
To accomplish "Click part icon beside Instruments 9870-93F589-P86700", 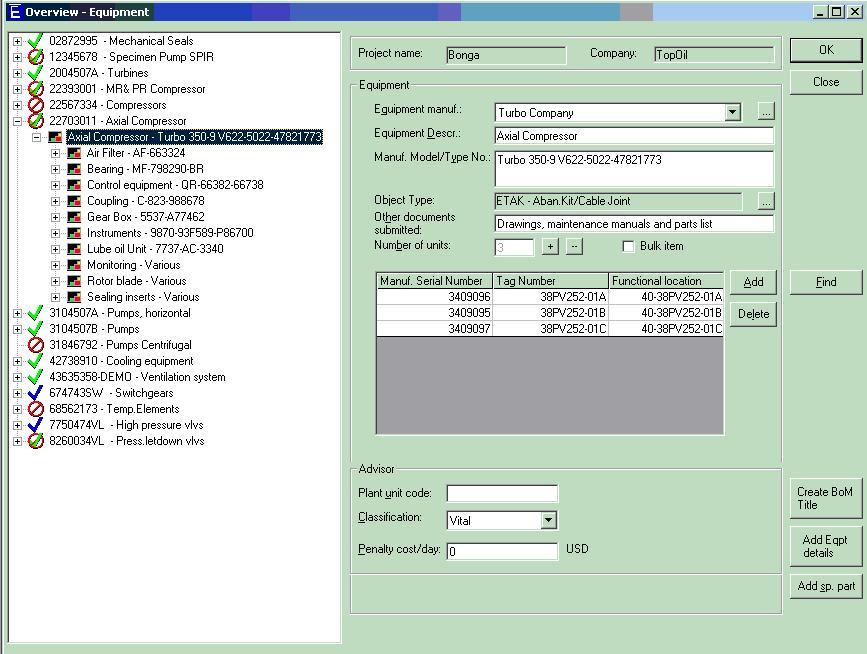I will coord(74,233).
